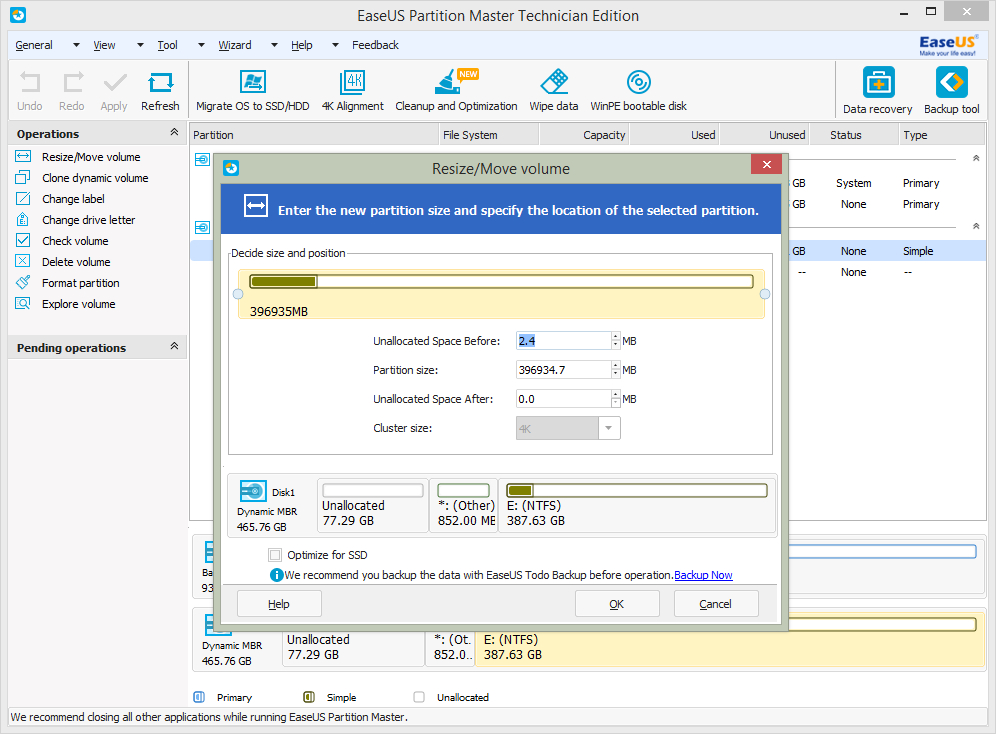
Task: Open the Tool menu
Action: [168, 45]
